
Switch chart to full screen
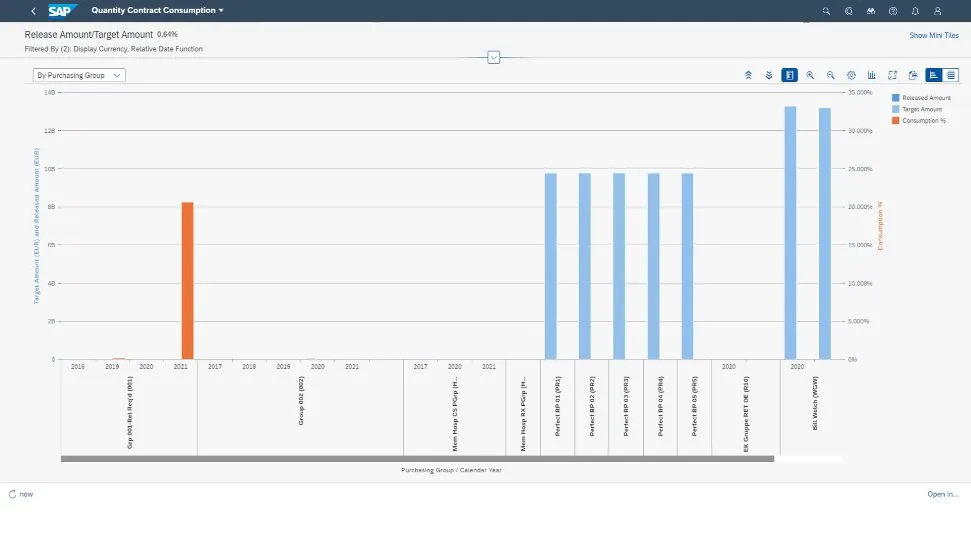tap(892, 75)
